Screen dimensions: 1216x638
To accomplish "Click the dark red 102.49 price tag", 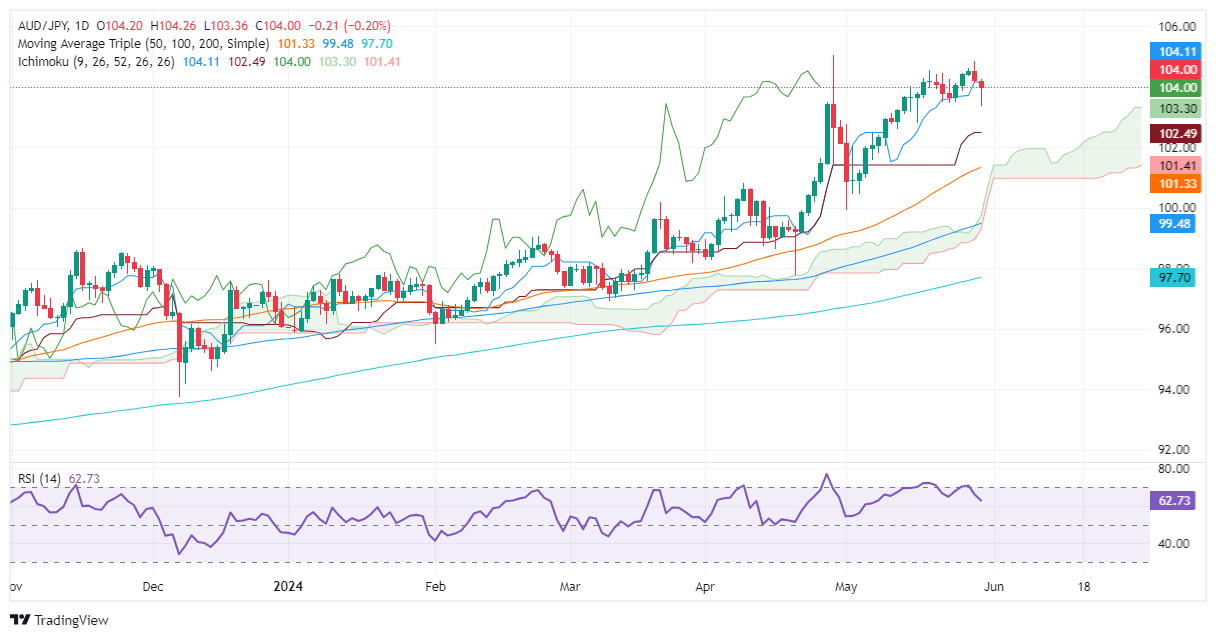I will point(1176,134).
